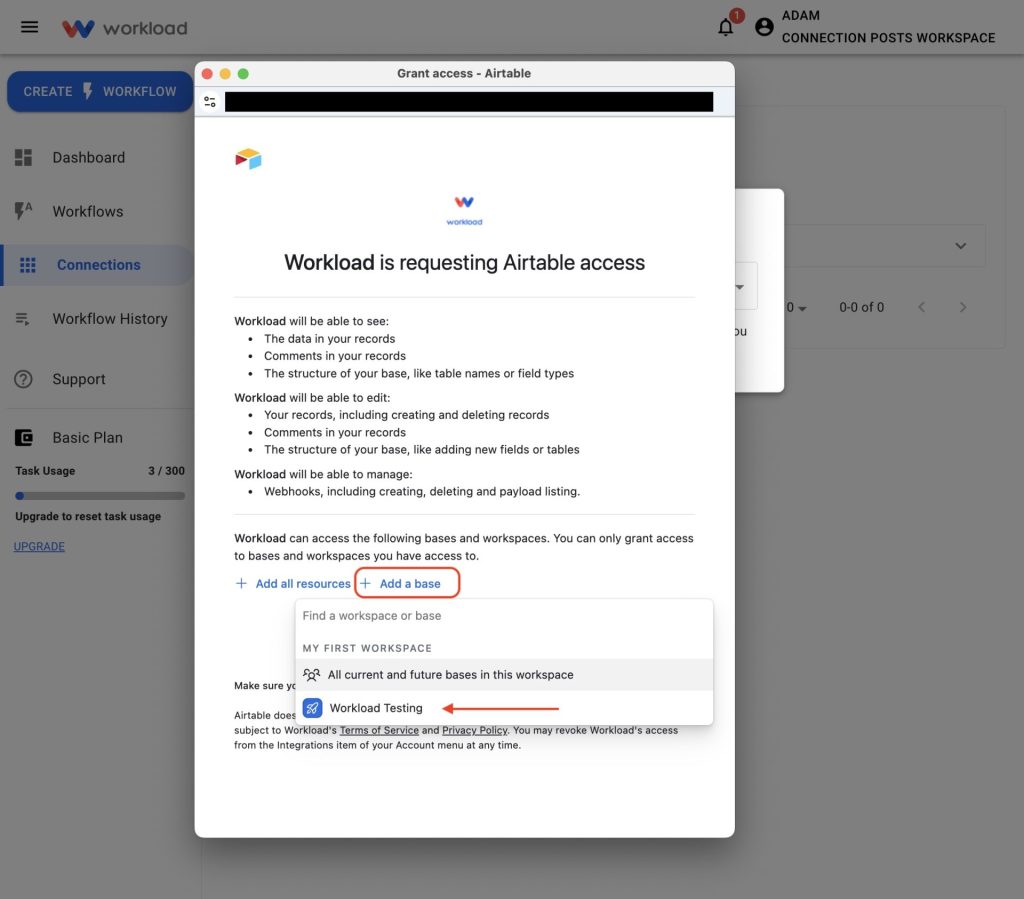This screenshot has height=899, width=1024.
Task: Click MY FIRST WORKSPACE heading
Action: point(367,648)
